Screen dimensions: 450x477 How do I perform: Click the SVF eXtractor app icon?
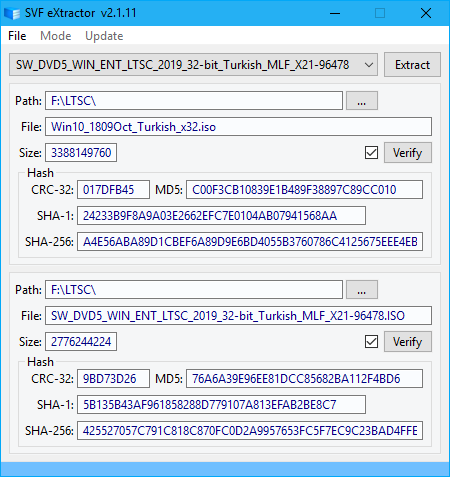[12, 13]
